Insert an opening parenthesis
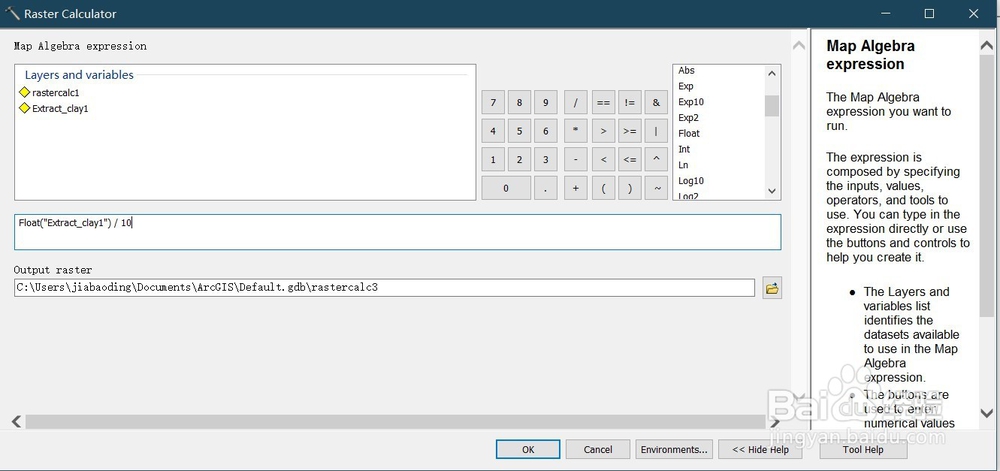 603,189
